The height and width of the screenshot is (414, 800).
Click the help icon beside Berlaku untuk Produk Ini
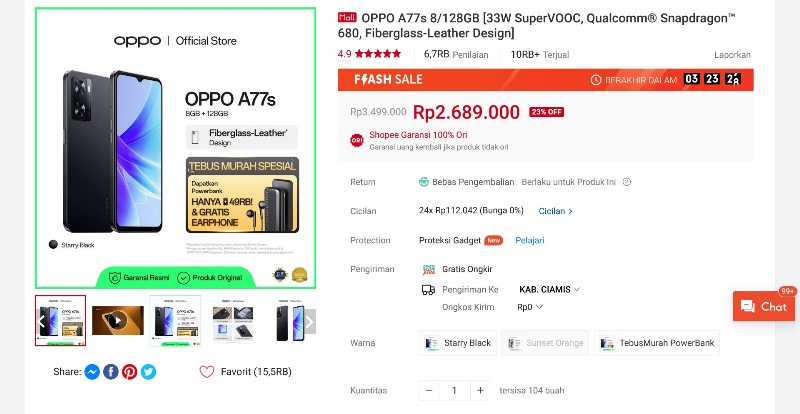[627, 182]
